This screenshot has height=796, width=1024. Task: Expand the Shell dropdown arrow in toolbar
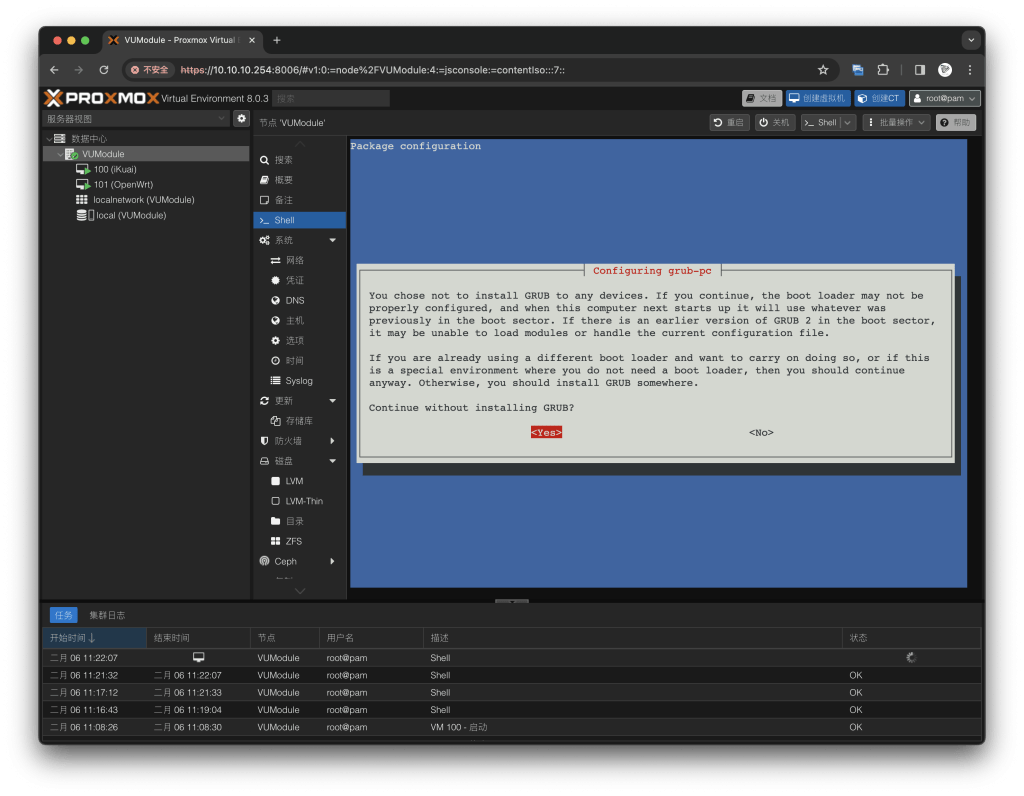(848, 122)
